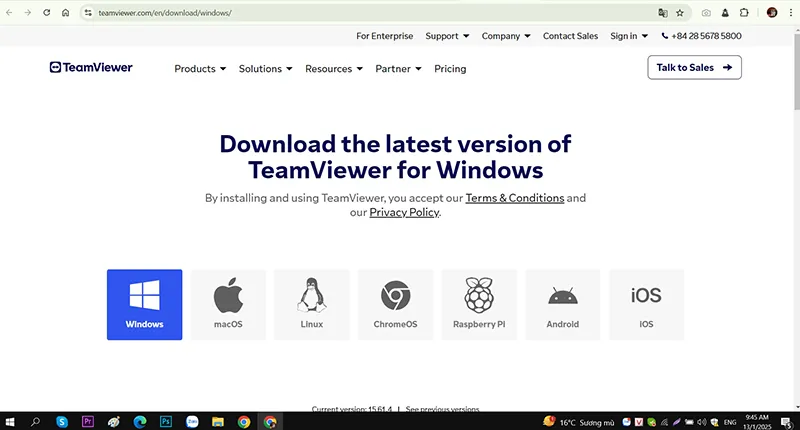800x430 pixels.
Task: Open the Pricing page
Action: click(x=450, y=69)
